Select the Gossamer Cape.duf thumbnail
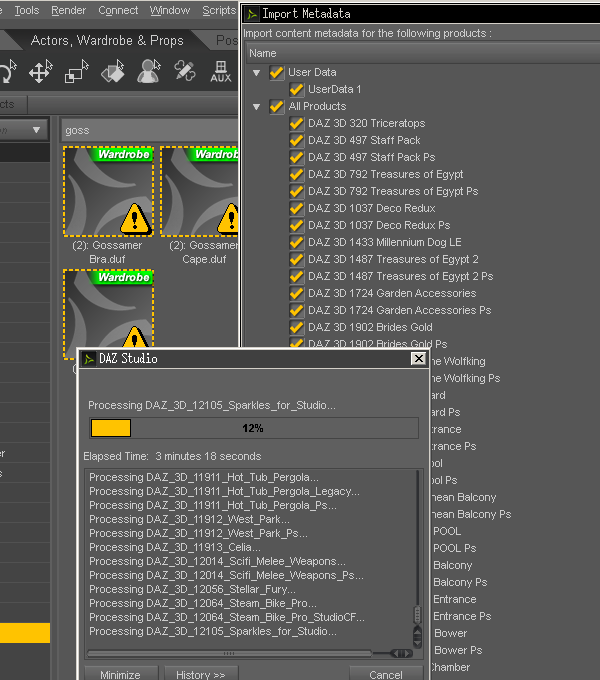This screenshot has width=600, height=680. click(x=199, y=191)
